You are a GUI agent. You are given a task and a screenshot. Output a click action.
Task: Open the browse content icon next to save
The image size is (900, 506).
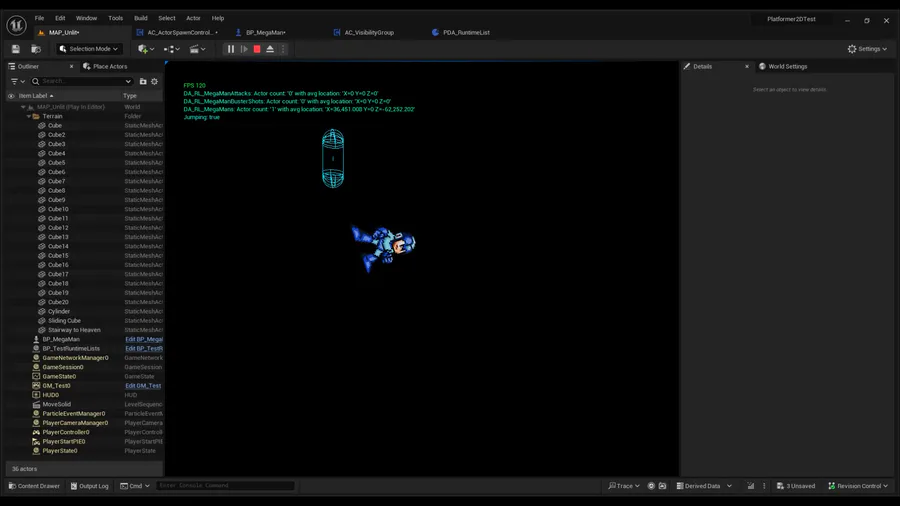point(36,49)
